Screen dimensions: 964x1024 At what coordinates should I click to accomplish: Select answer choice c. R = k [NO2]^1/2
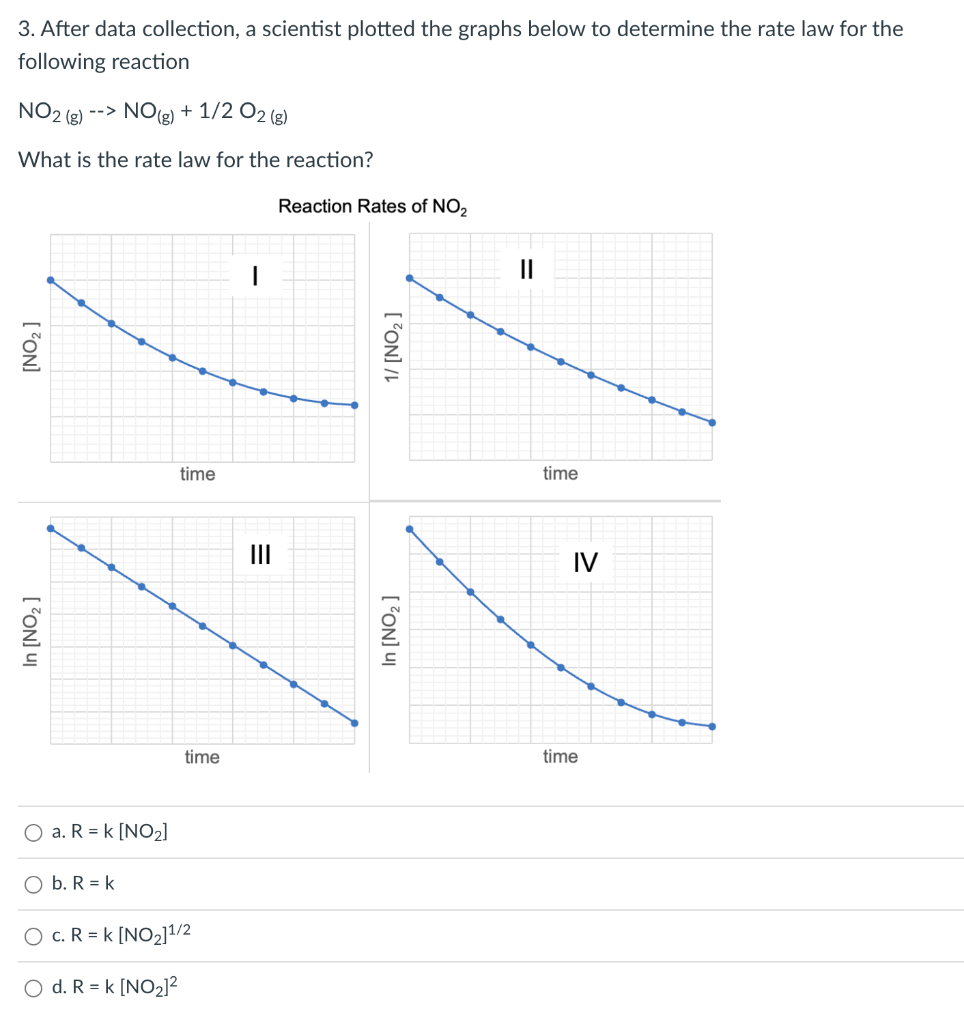click(x=33, y=935)
